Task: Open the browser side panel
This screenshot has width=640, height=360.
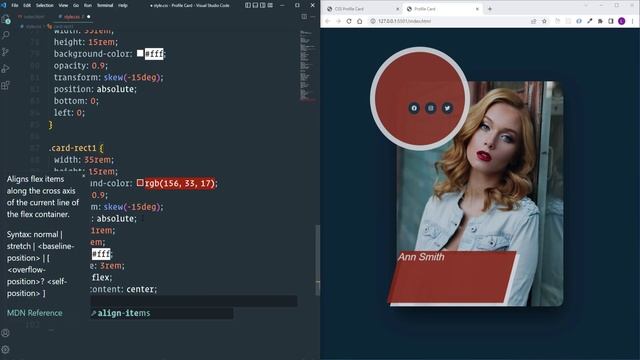Action: pyautogui.click(x=611, y=21)
